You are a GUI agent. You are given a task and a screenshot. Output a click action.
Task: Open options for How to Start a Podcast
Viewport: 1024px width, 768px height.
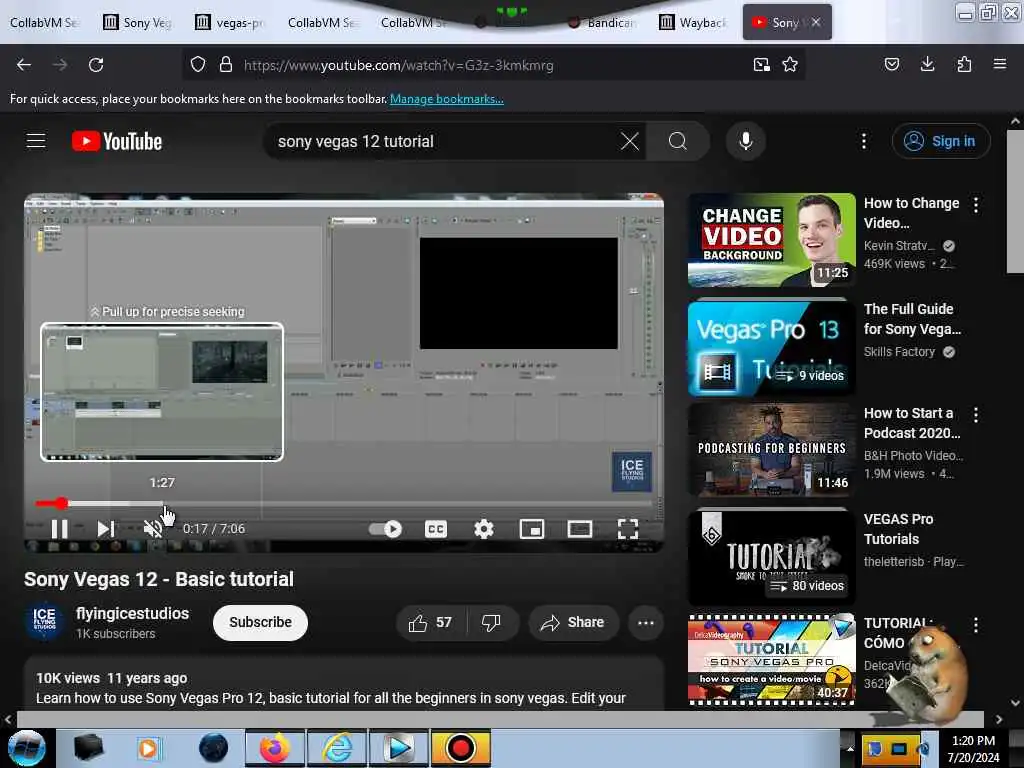point(976,415)
